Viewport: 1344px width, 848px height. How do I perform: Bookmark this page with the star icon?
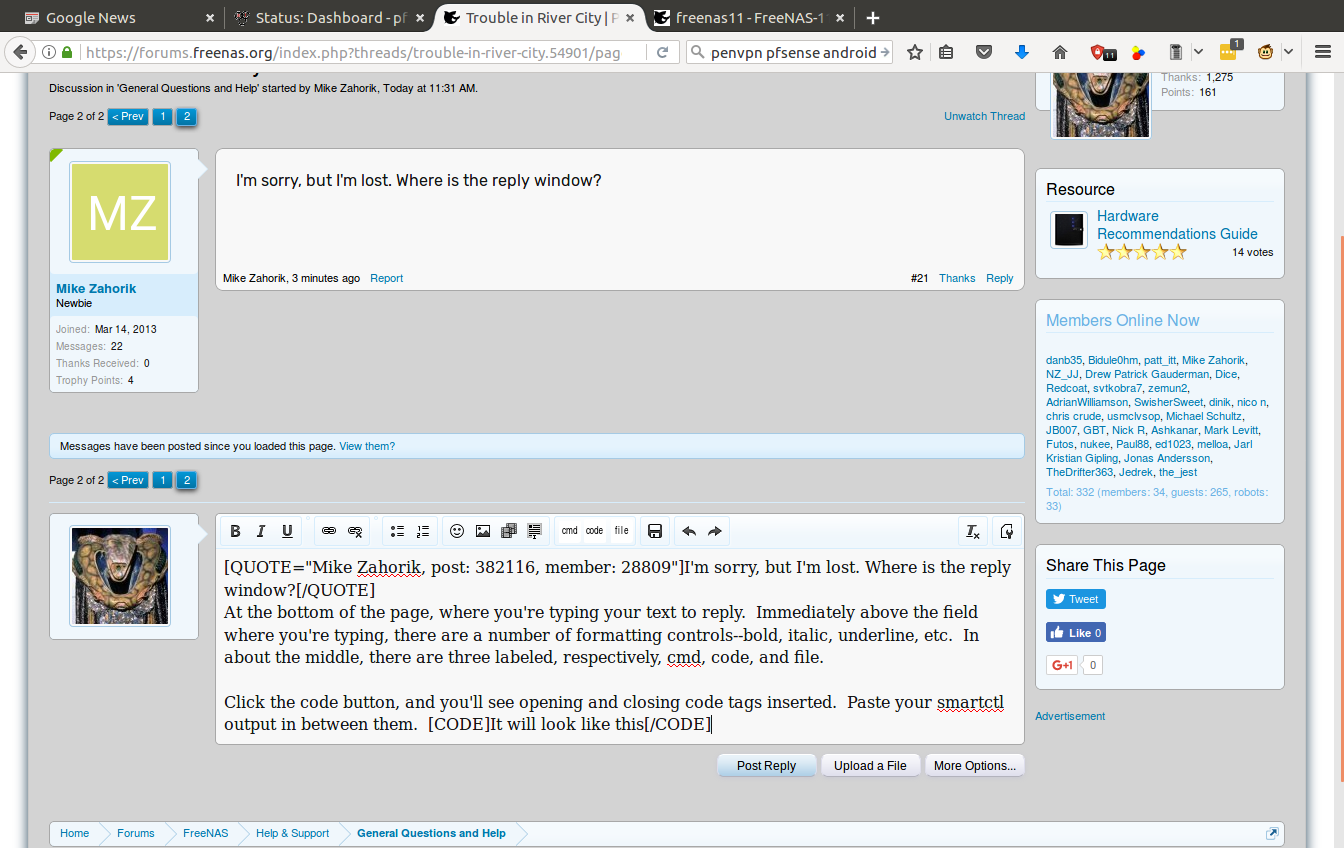[x=915, y=52]
